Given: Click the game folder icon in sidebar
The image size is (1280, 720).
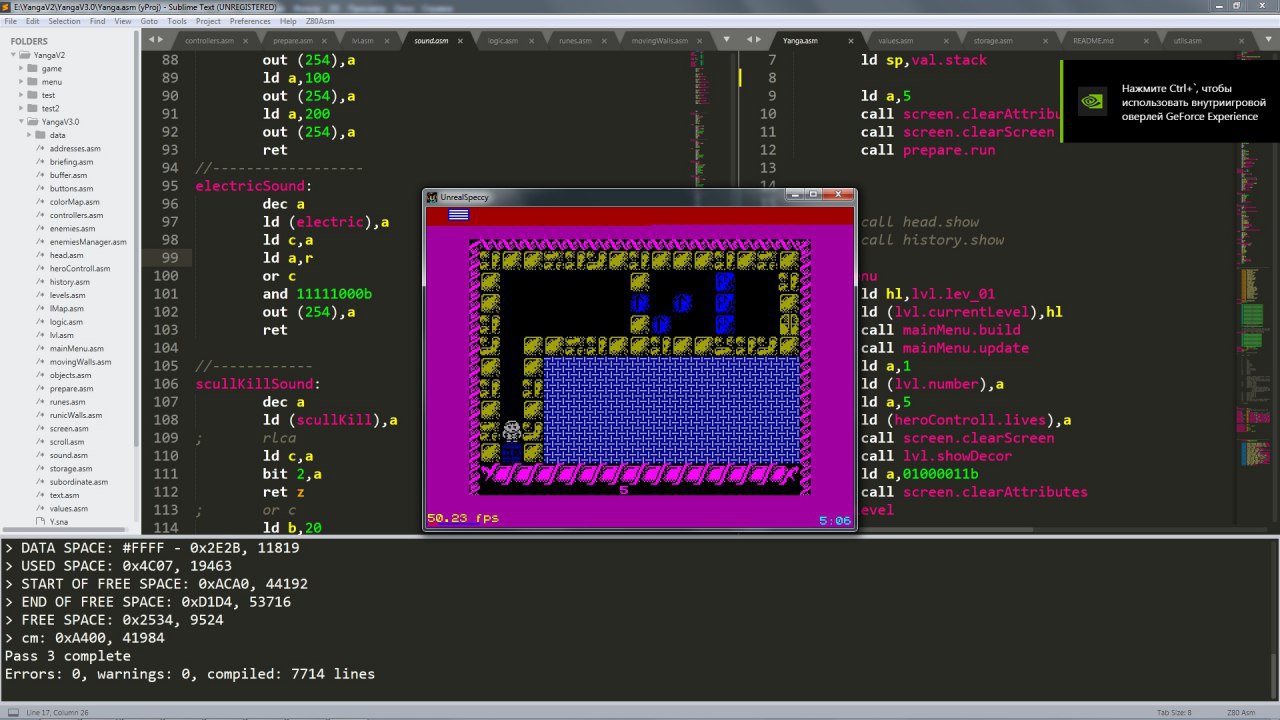Looking at the screenshot, I should click(x=32, y=69).
